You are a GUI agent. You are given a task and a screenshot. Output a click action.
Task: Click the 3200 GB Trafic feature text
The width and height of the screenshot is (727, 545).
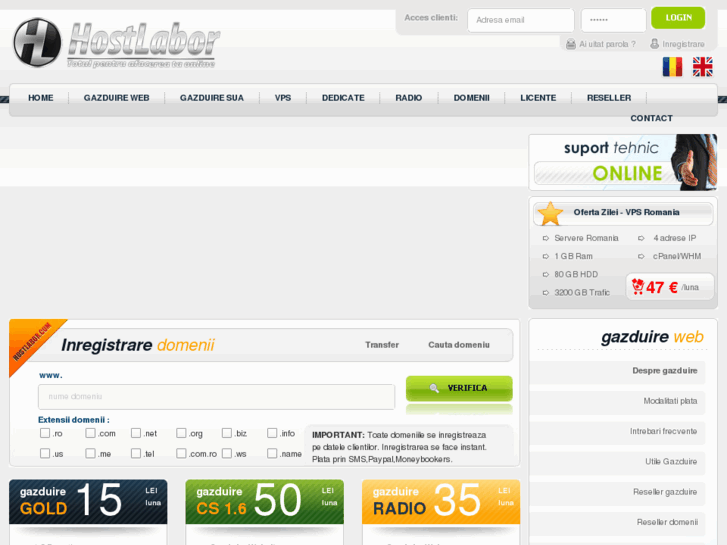582,293
